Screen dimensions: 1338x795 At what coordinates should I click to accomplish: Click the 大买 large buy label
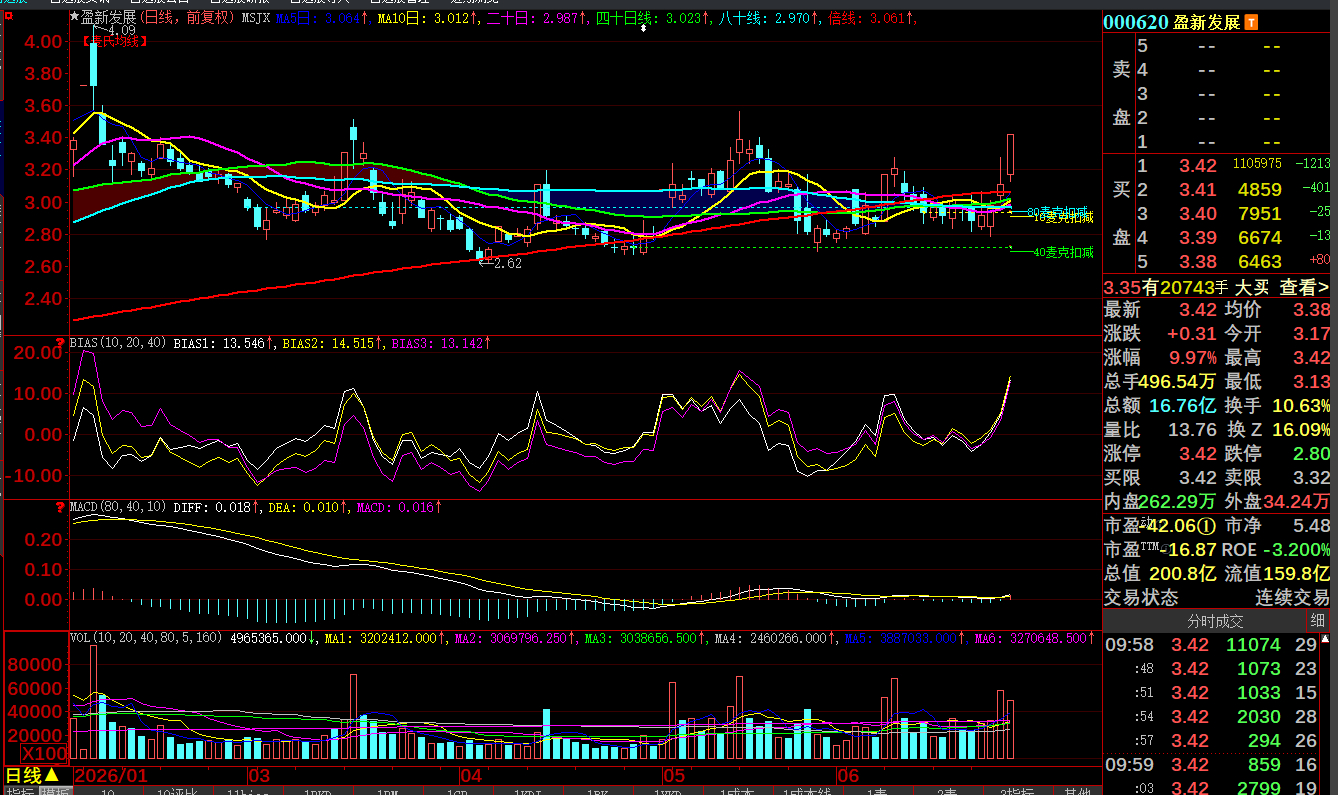pos(1251,287)
